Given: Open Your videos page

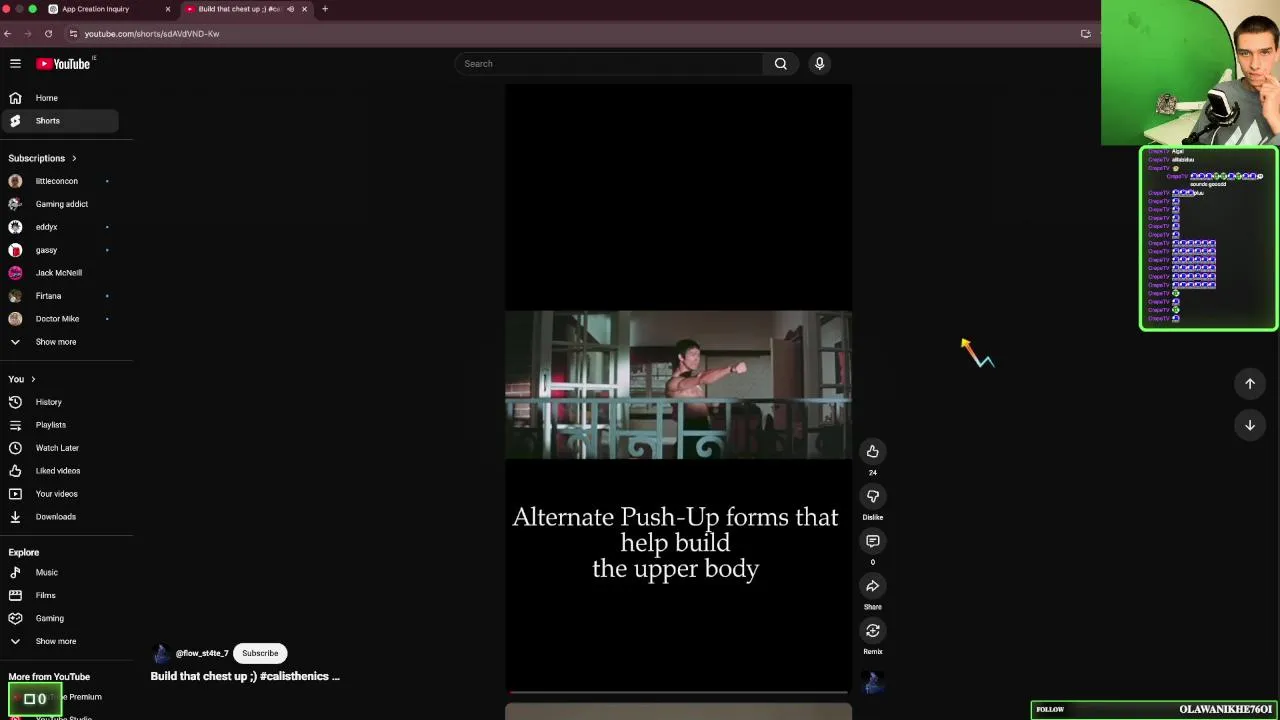Looking at the screenshot, I should pos(60,494).
